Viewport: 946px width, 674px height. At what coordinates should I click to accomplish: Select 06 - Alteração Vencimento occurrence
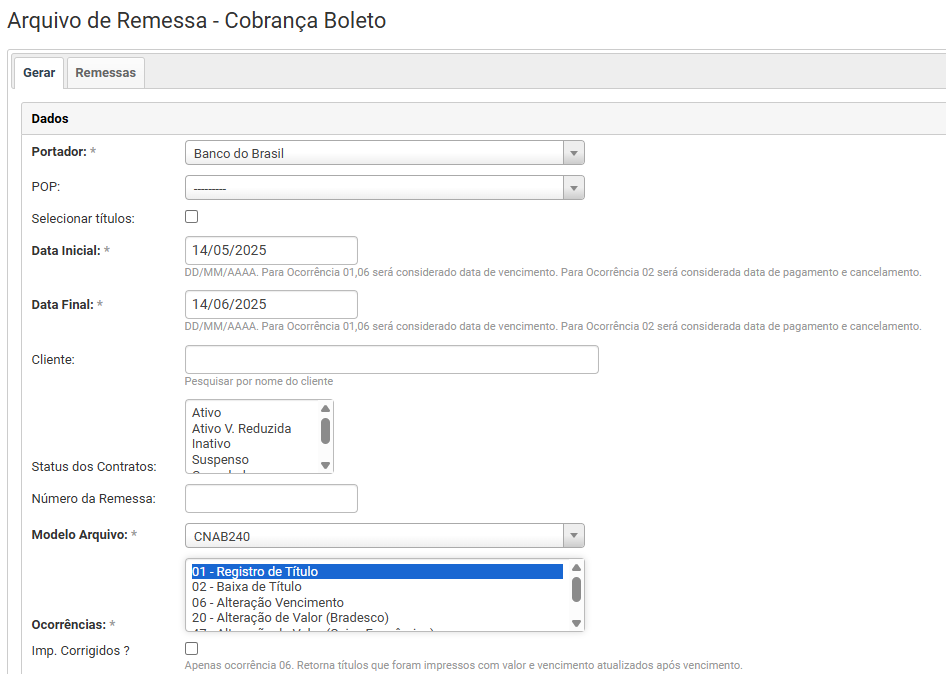point(267,602)
